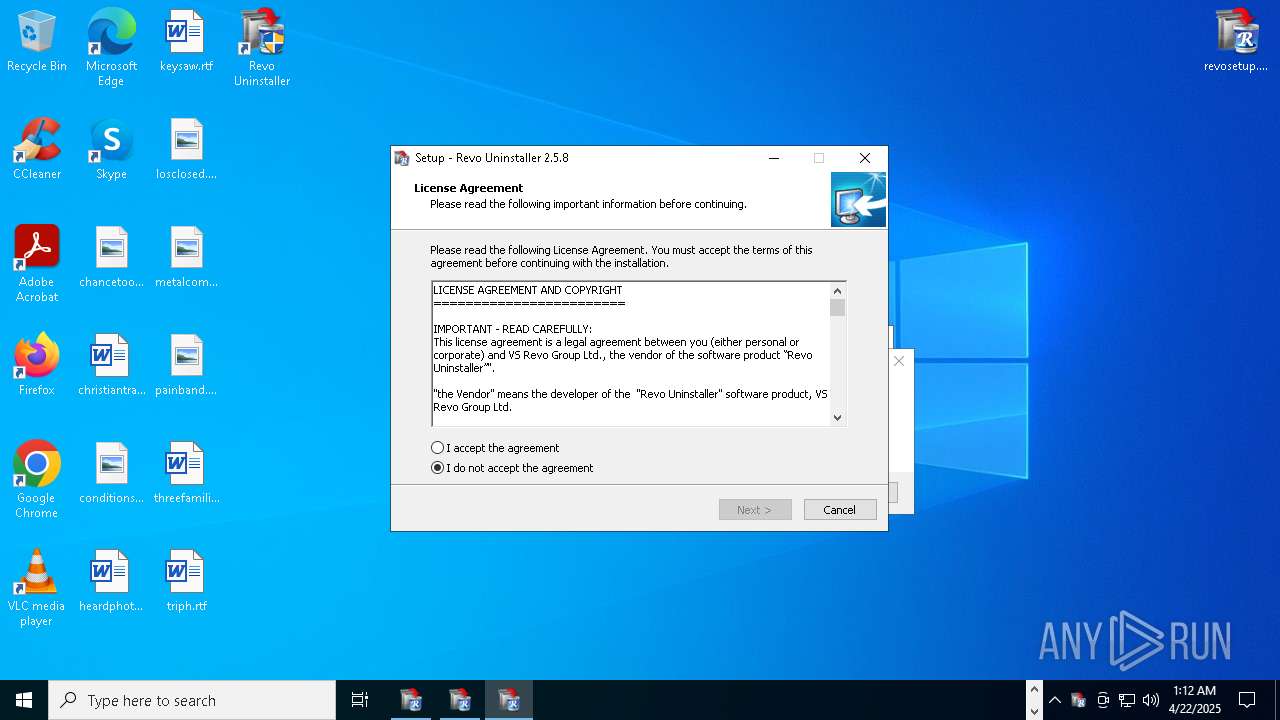The image size is (1280, 720).
Task: Select the heardphot document file
Action: (111, 582)
